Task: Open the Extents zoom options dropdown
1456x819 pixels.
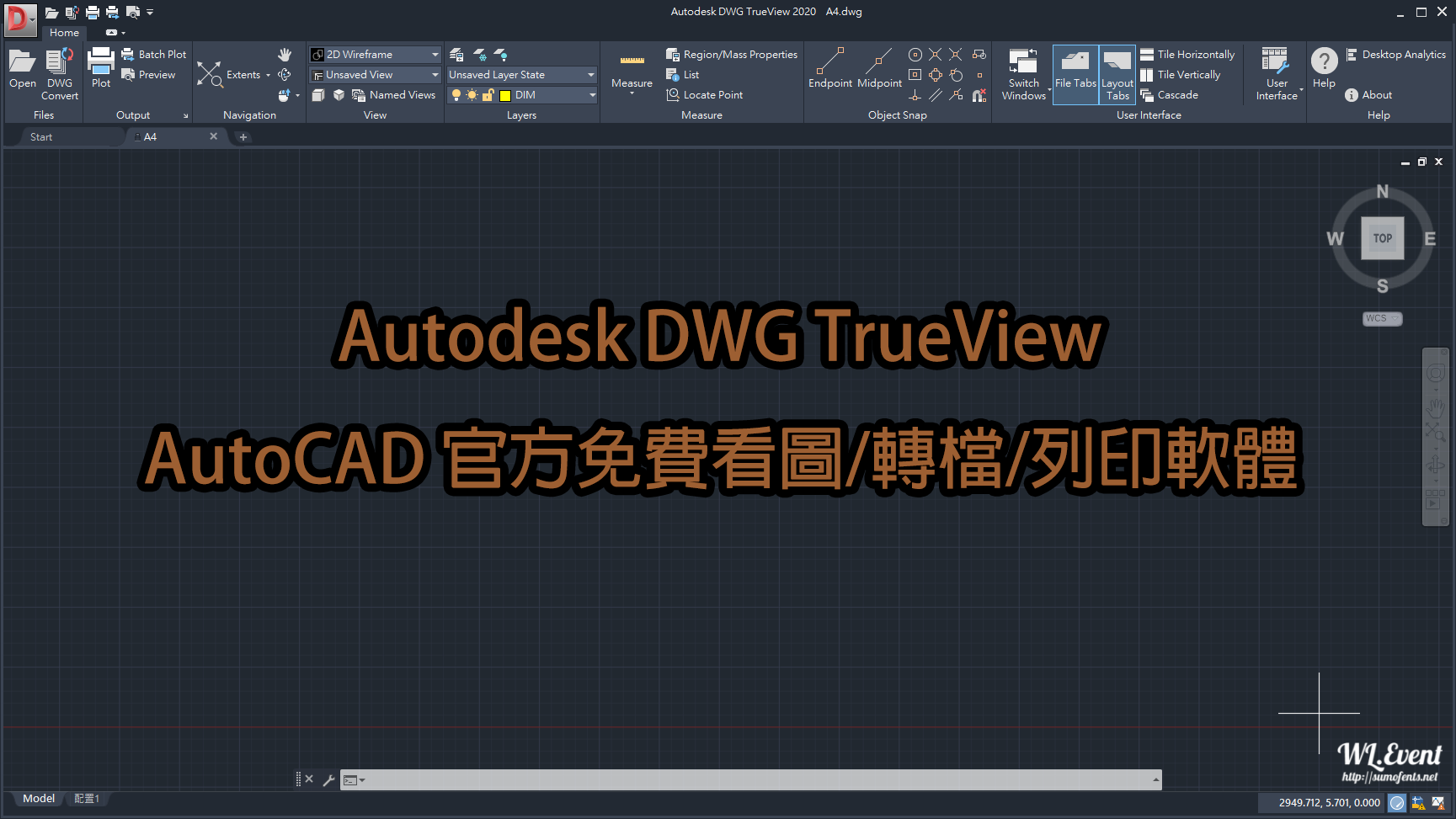Action: tap(268, 76)
